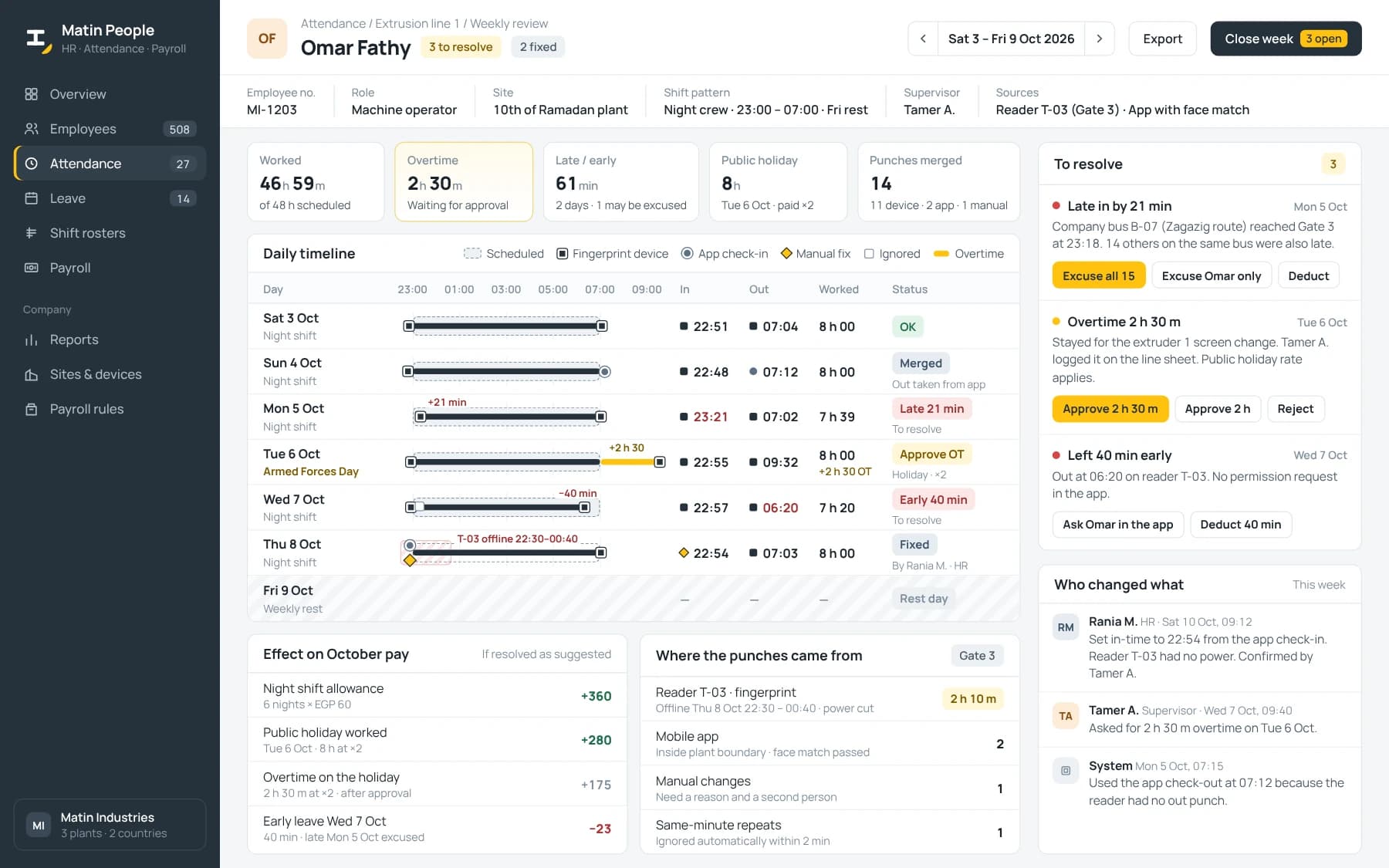Click Ask Omar in the app
Viewport: 1389px width, 868px height.
[1117, 525]
